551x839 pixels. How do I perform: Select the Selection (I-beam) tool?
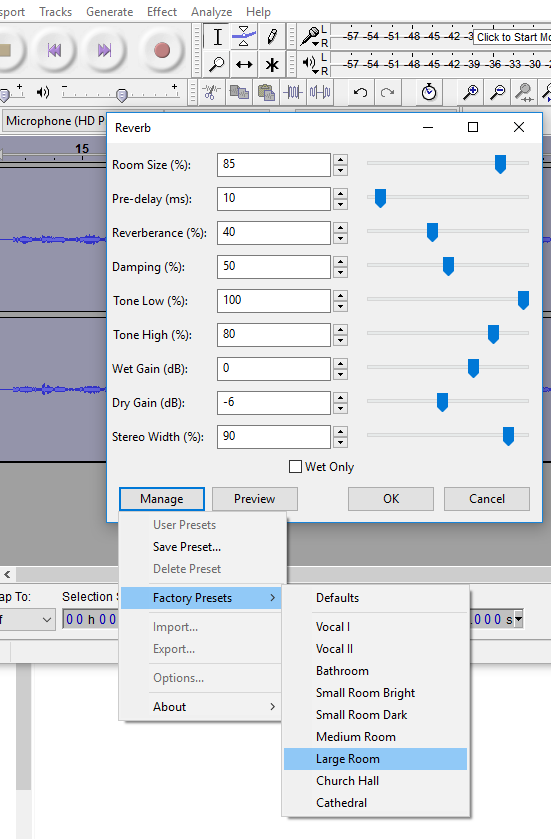[x=217, y=37]
